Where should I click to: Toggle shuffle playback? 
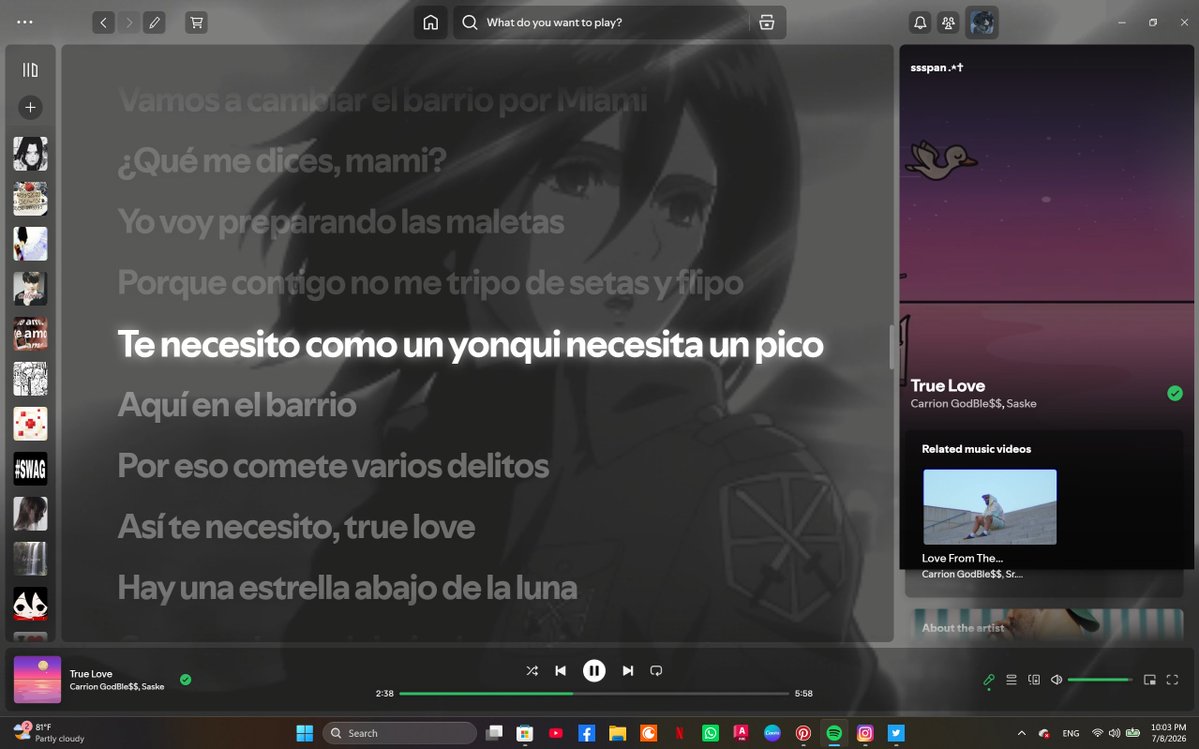click(x=532, y=670)
